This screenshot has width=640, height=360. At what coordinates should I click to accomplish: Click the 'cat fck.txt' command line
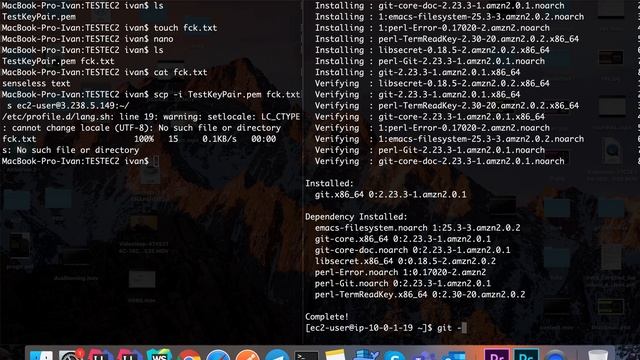pos(104,72)
